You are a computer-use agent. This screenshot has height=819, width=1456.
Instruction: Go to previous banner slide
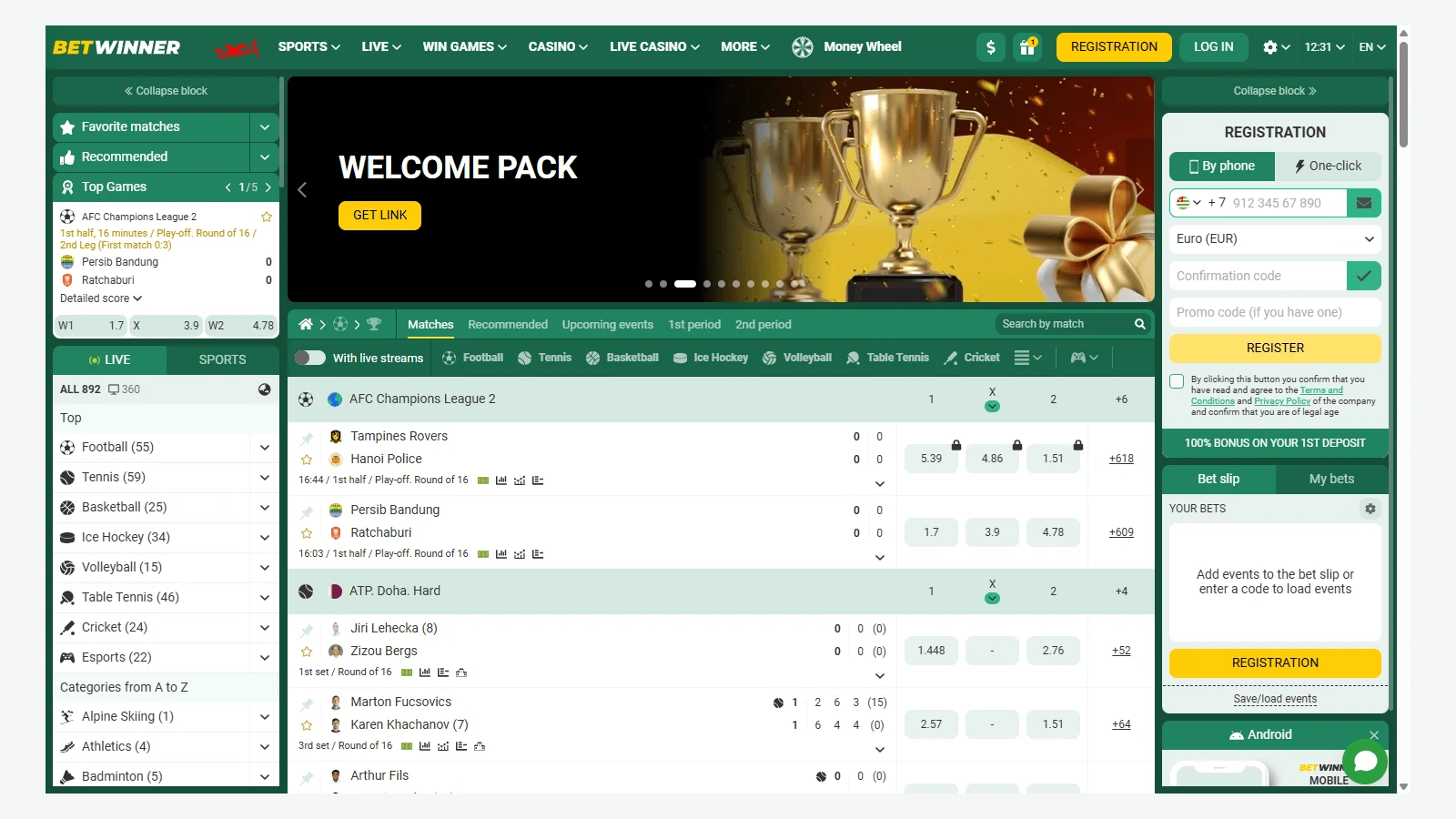coord(302,189)
